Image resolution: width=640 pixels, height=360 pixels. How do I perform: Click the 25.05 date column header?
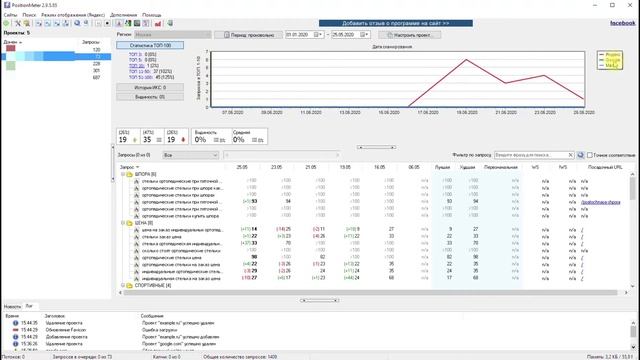242,167
